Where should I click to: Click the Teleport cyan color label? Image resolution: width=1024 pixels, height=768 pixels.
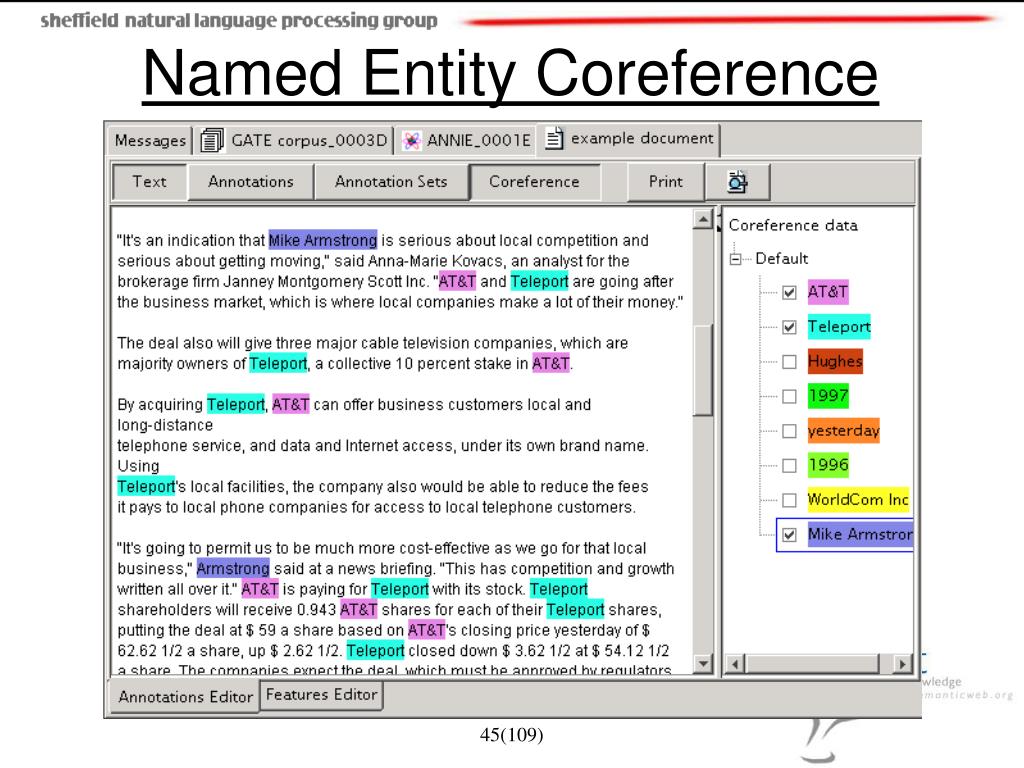click(839, 327)
